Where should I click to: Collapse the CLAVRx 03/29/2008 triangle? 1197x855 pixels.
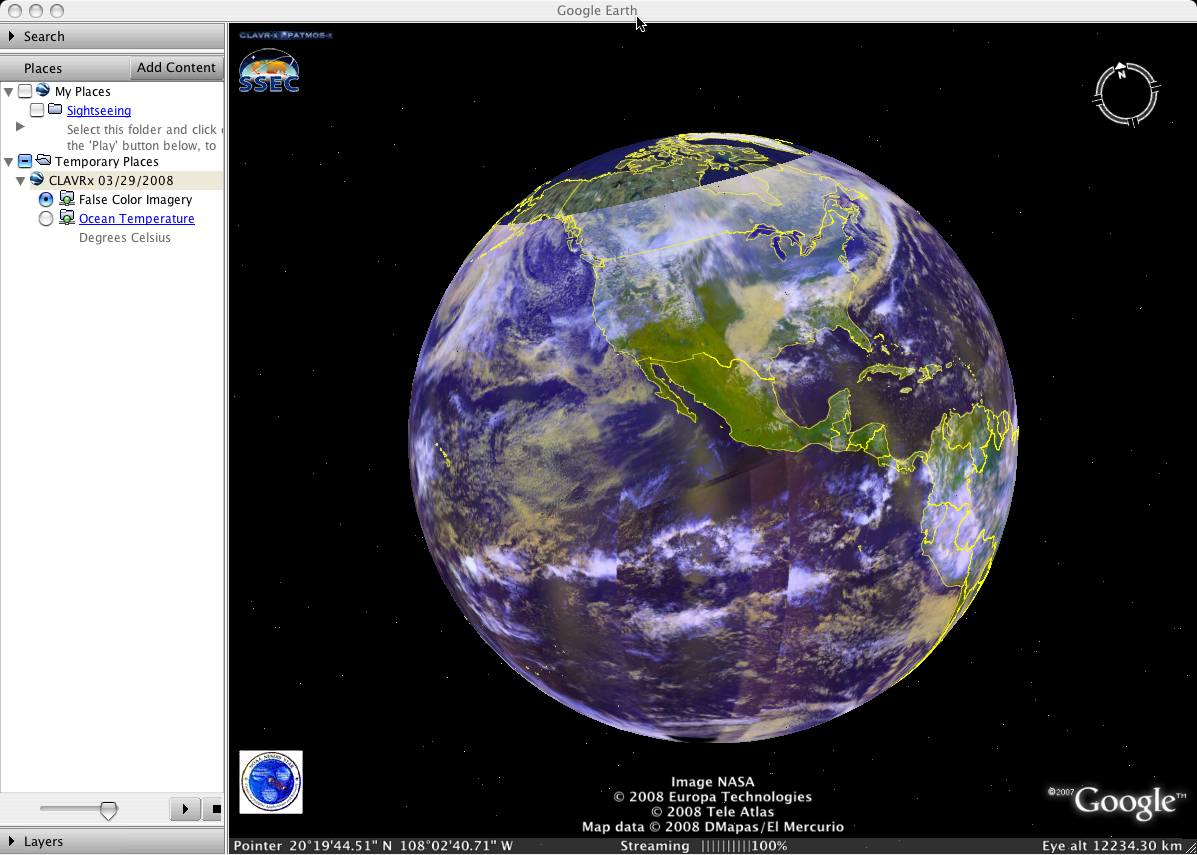coord(21,181)
